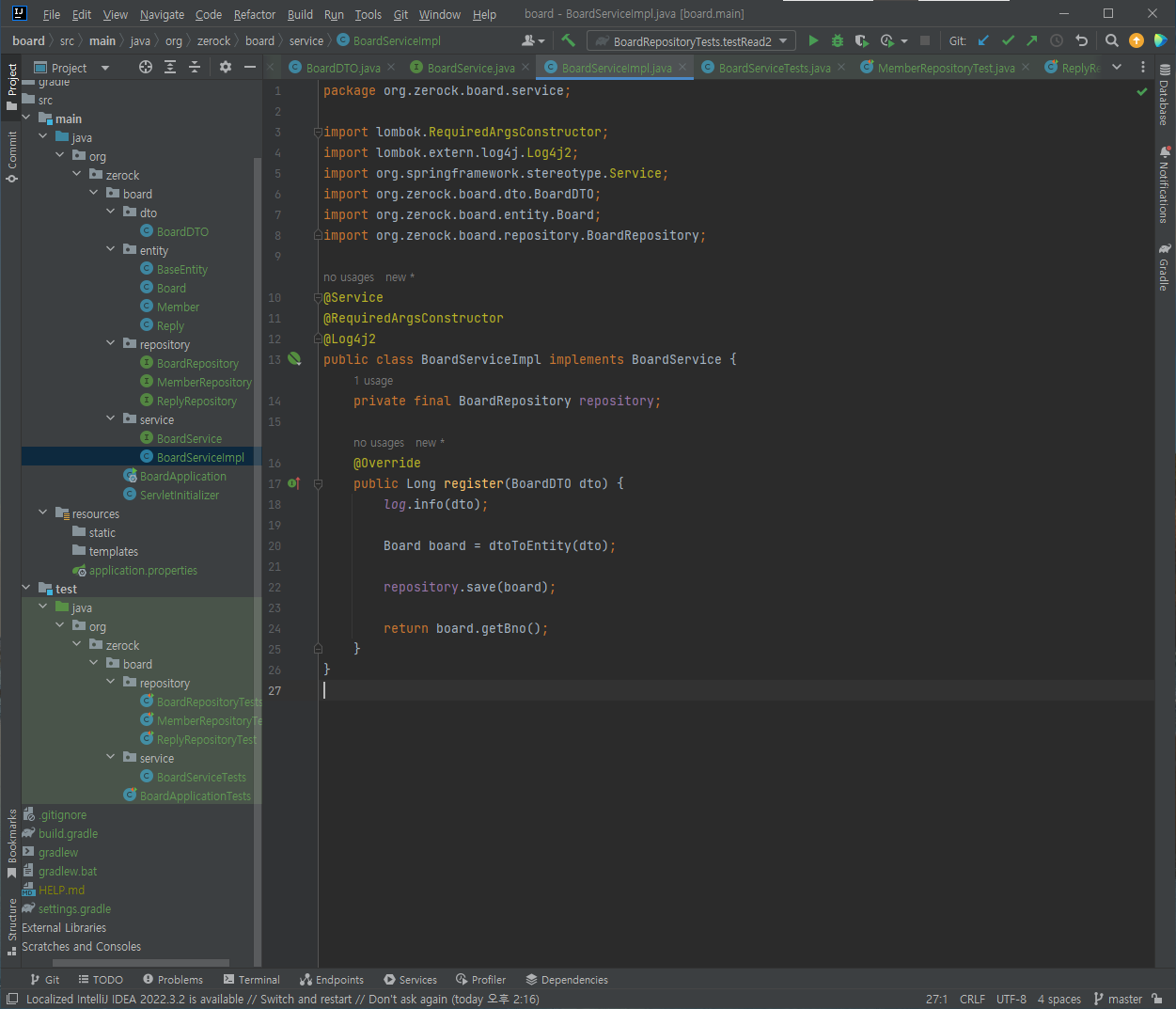
Task: Collapse the entity package node
Action: pyautogui.click(x=111, y=250)
